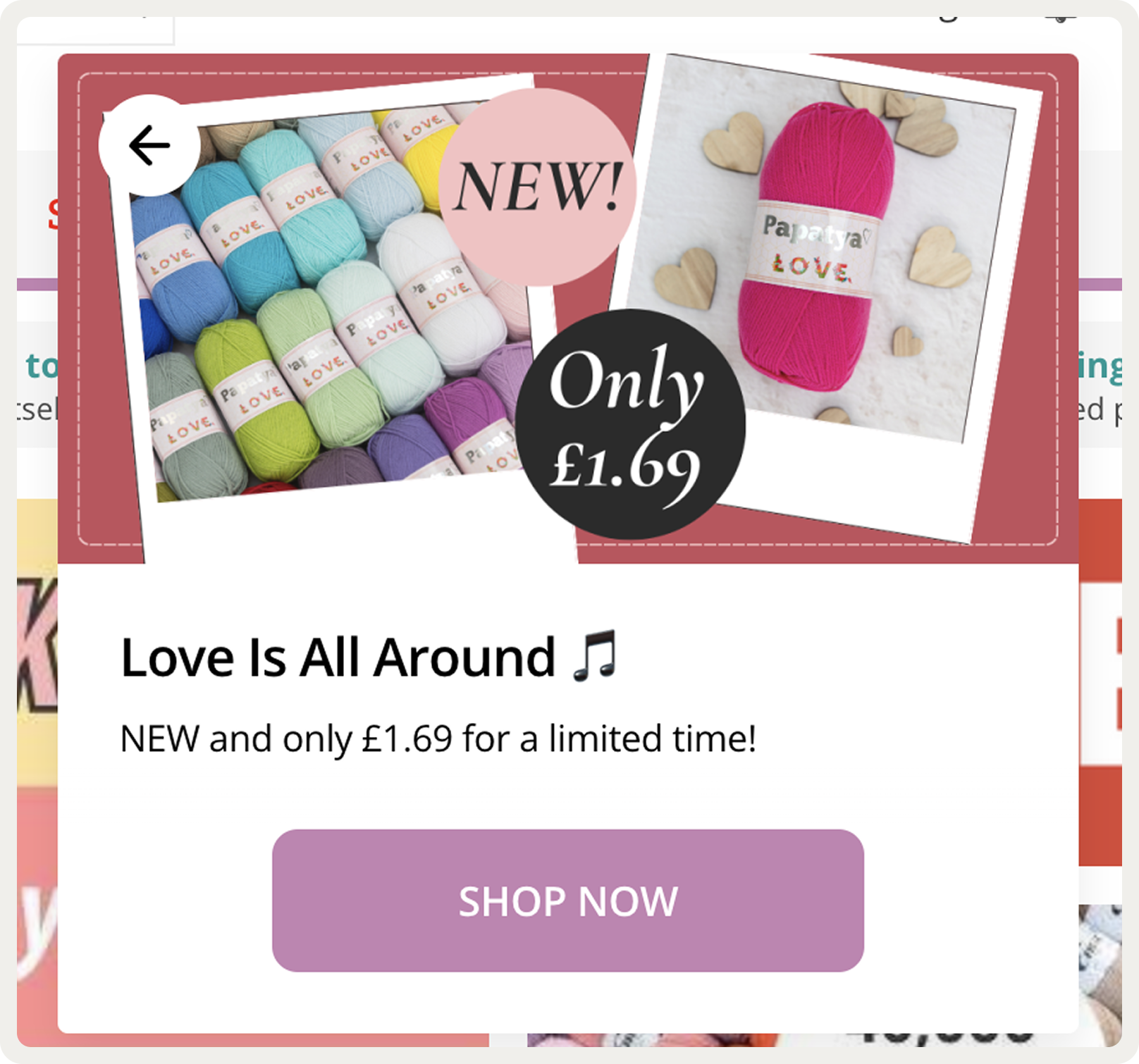Click the pink banner behind the popup's left edge
1139x1064 pixels.
(37, 909)
